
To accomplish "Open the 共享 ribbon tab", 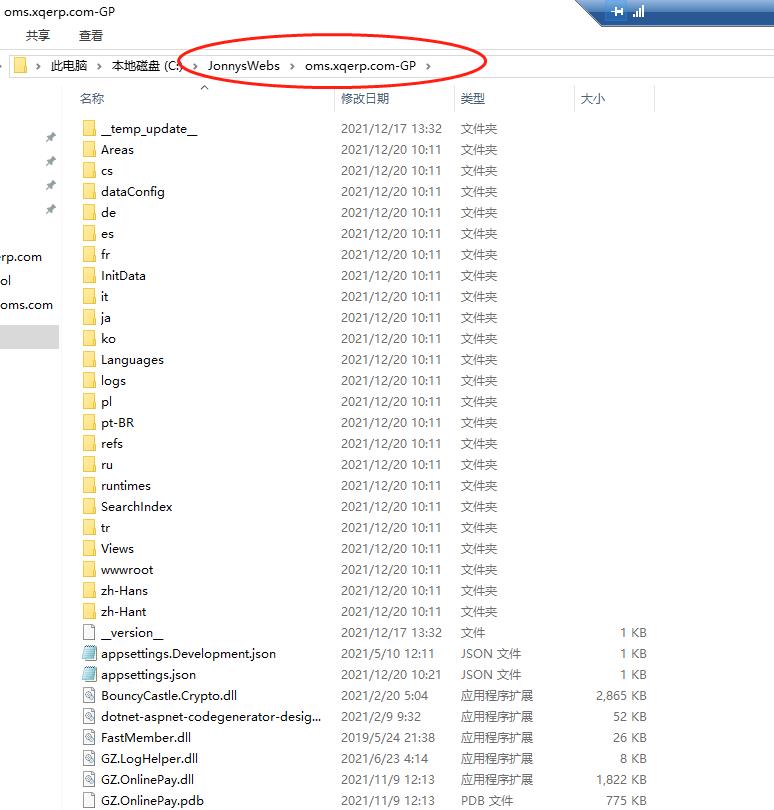I will coord(38,35).
